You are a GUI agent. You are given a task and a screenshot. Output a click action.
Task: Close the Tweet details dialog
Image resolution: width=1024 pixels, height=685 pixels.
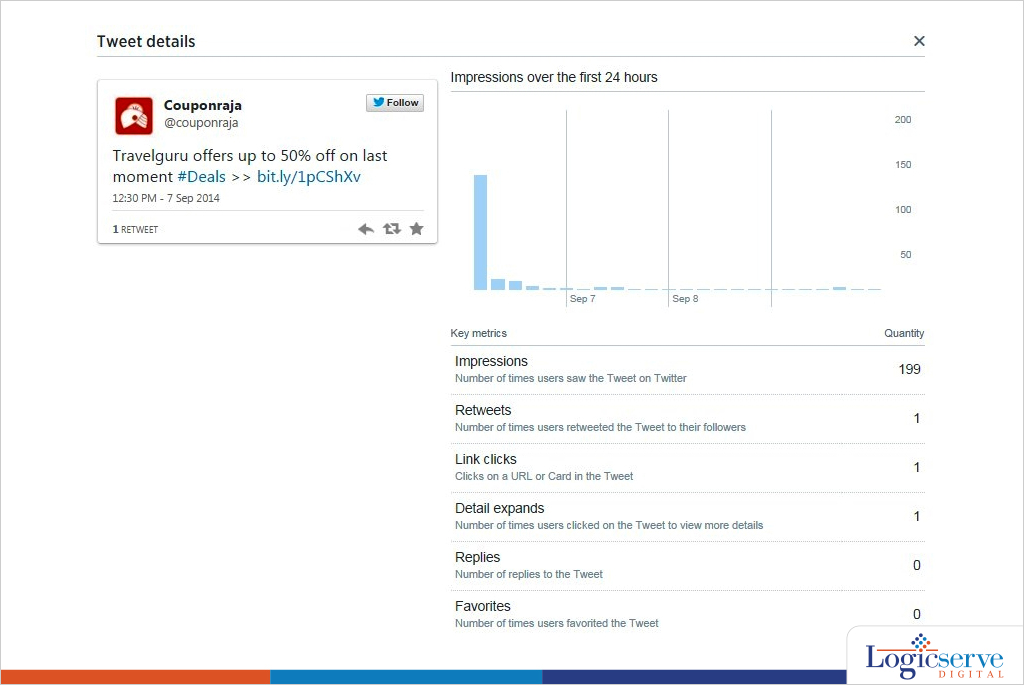tap(919, 41)
